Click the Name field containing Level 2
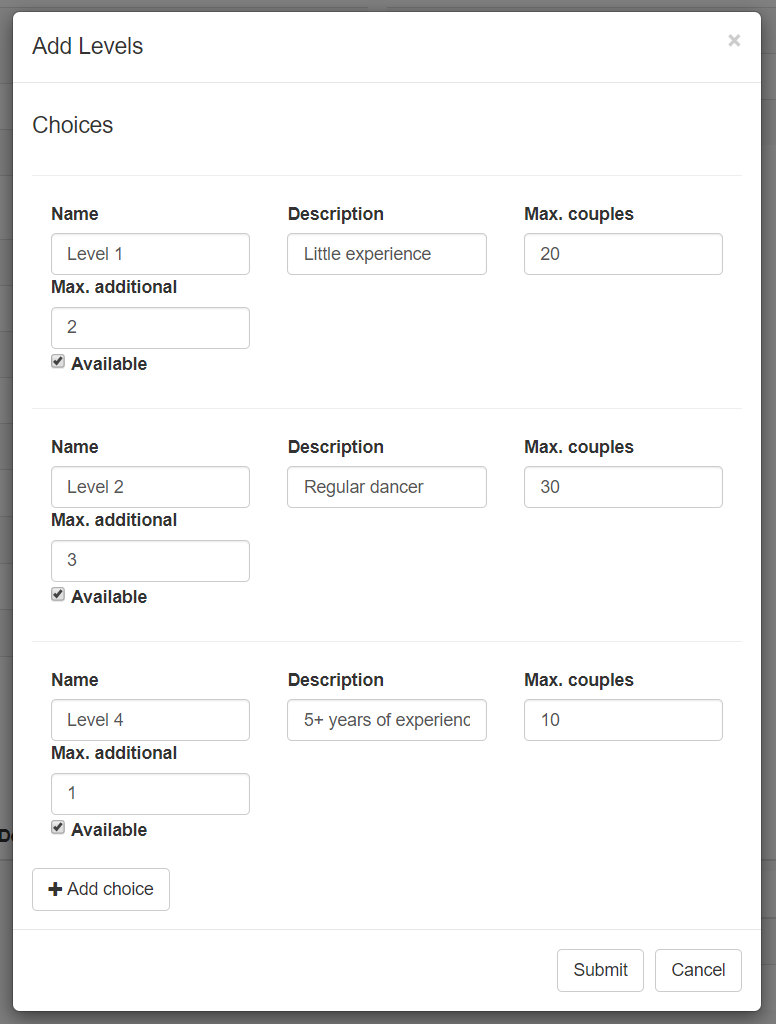The height and width of the screenshot is (1024, 776). pyautogui.click(x=150, y=487)
